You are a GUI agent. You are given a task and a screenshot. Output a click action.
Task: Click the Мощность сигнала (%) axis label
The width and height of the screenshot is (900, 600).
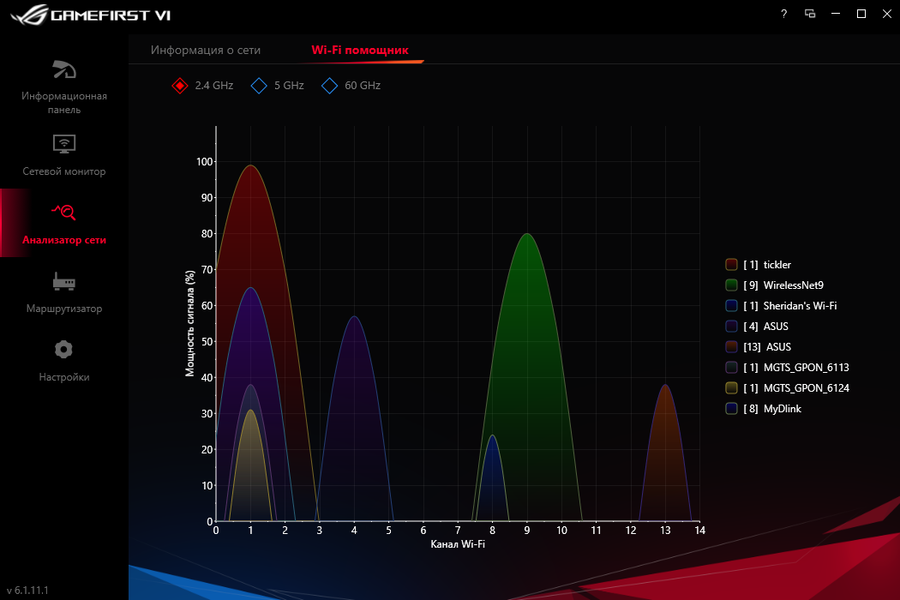[x=190, y=323]
